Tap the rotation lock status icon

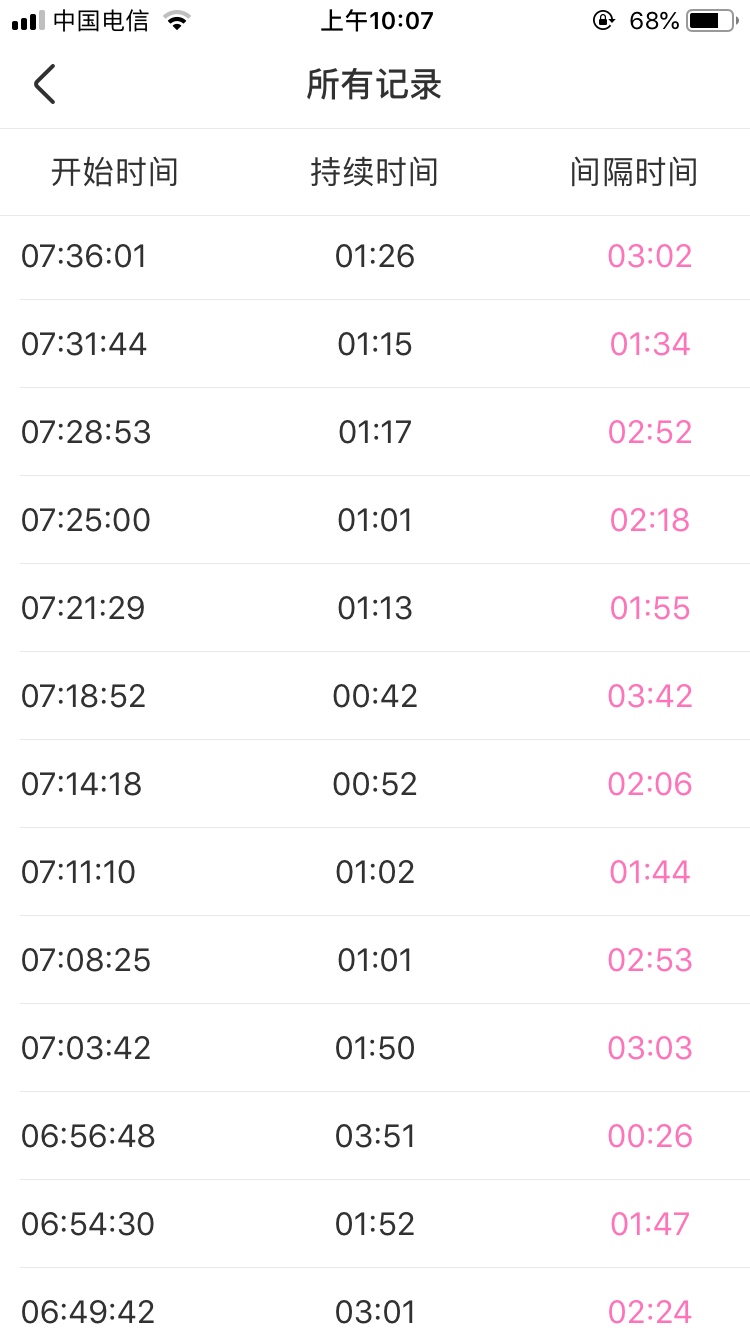(603, 21)
